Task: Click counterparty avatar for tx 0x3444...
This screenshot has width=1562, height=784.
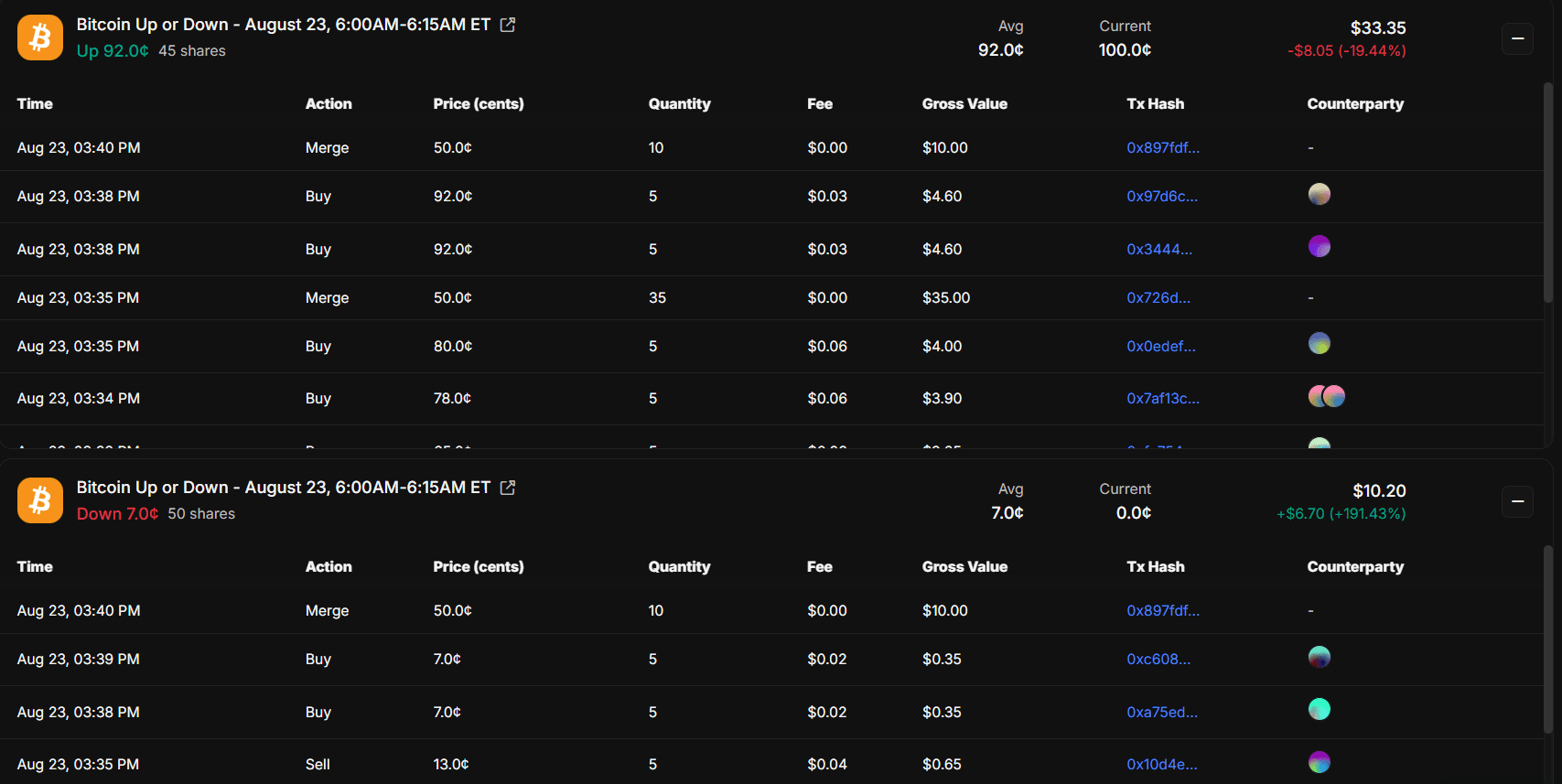Action: point(1320,246)
